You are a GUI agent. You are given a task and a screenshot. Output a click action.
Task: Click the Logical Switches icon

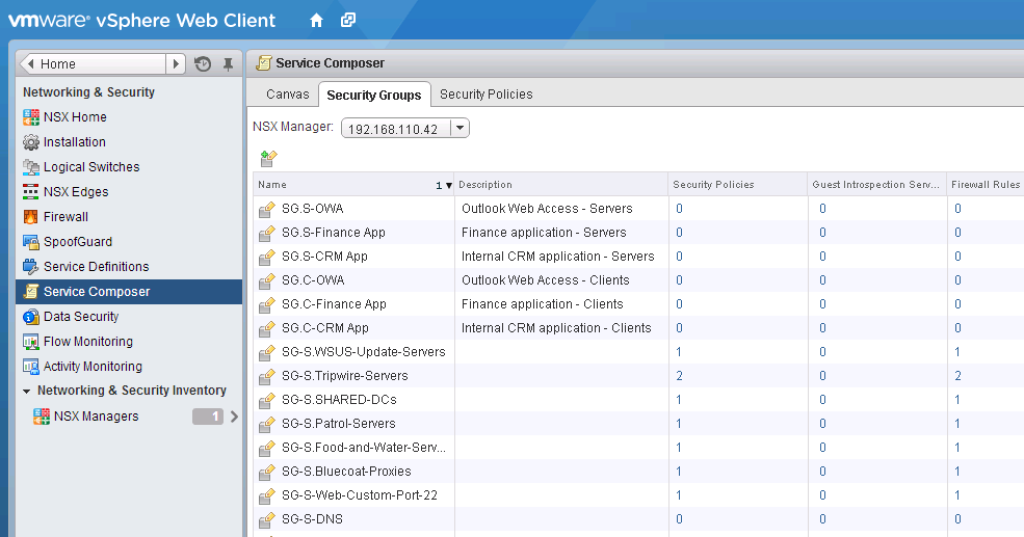pyautogui.click(x=31, y=167)
